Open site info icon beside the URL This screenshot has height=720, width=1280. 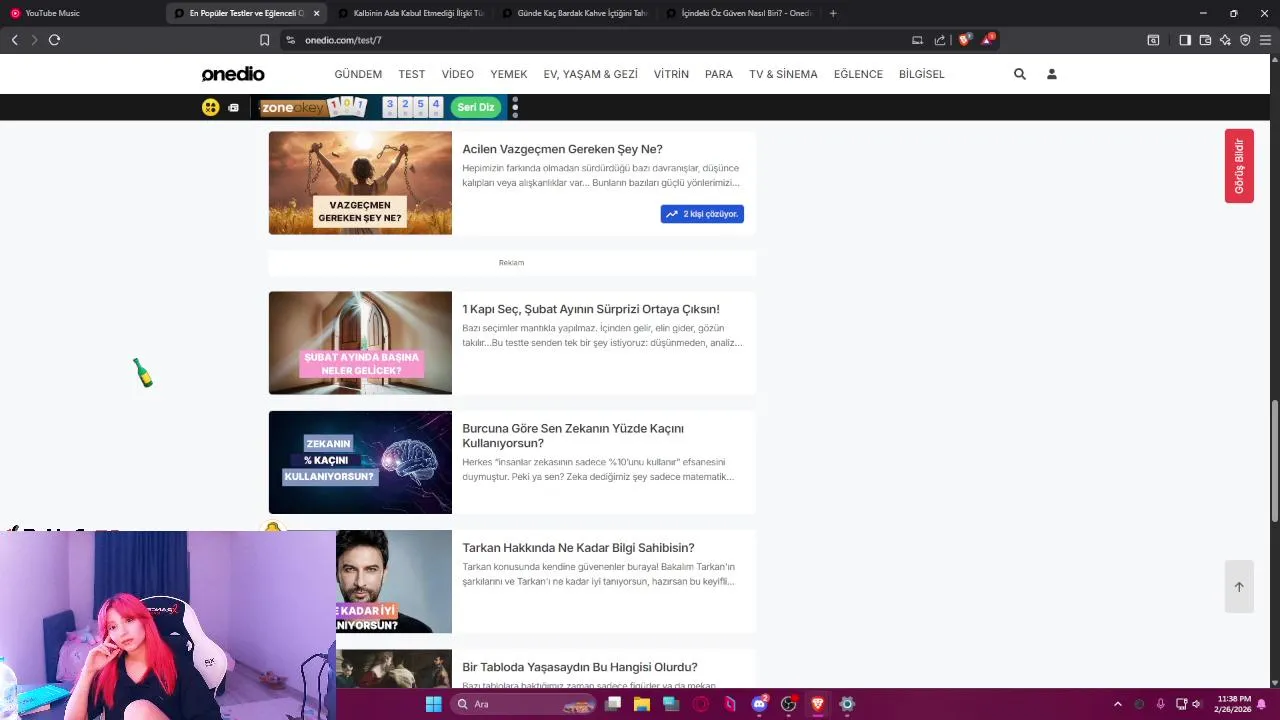(x=290, y=40)
